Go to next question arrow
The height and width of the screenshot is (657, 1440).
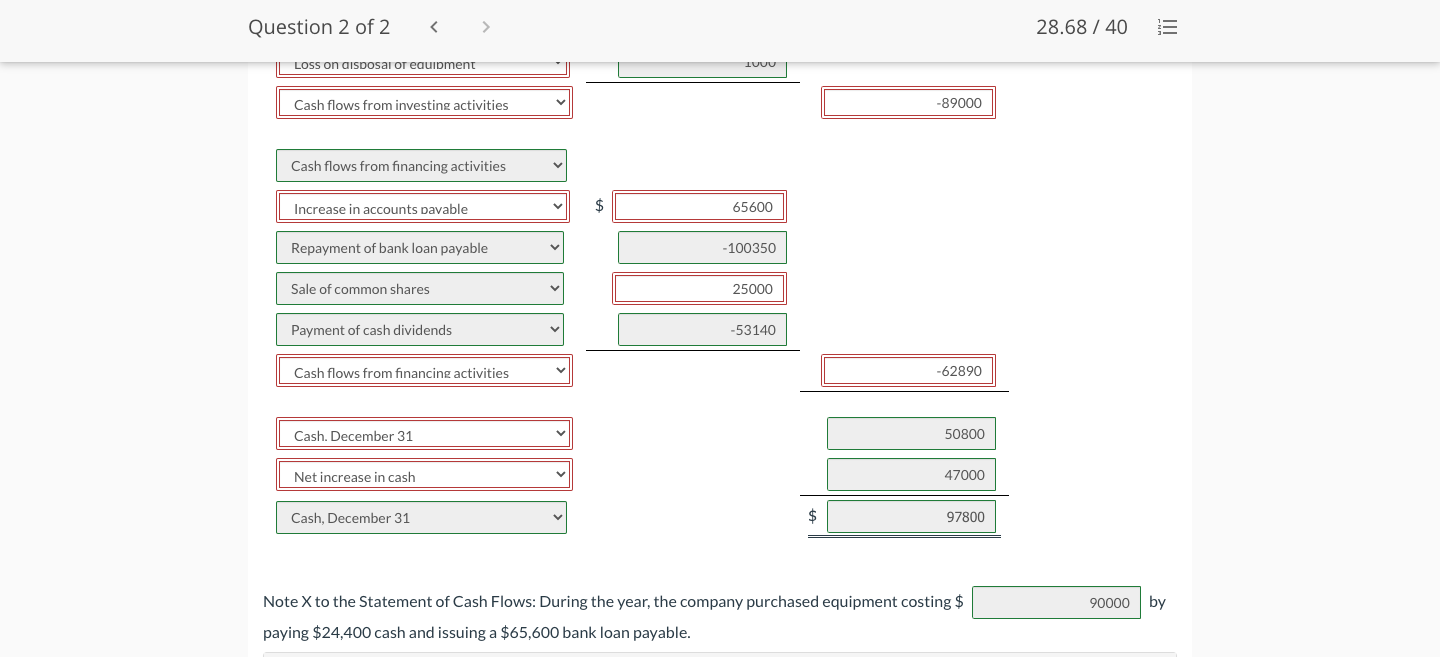486,27
